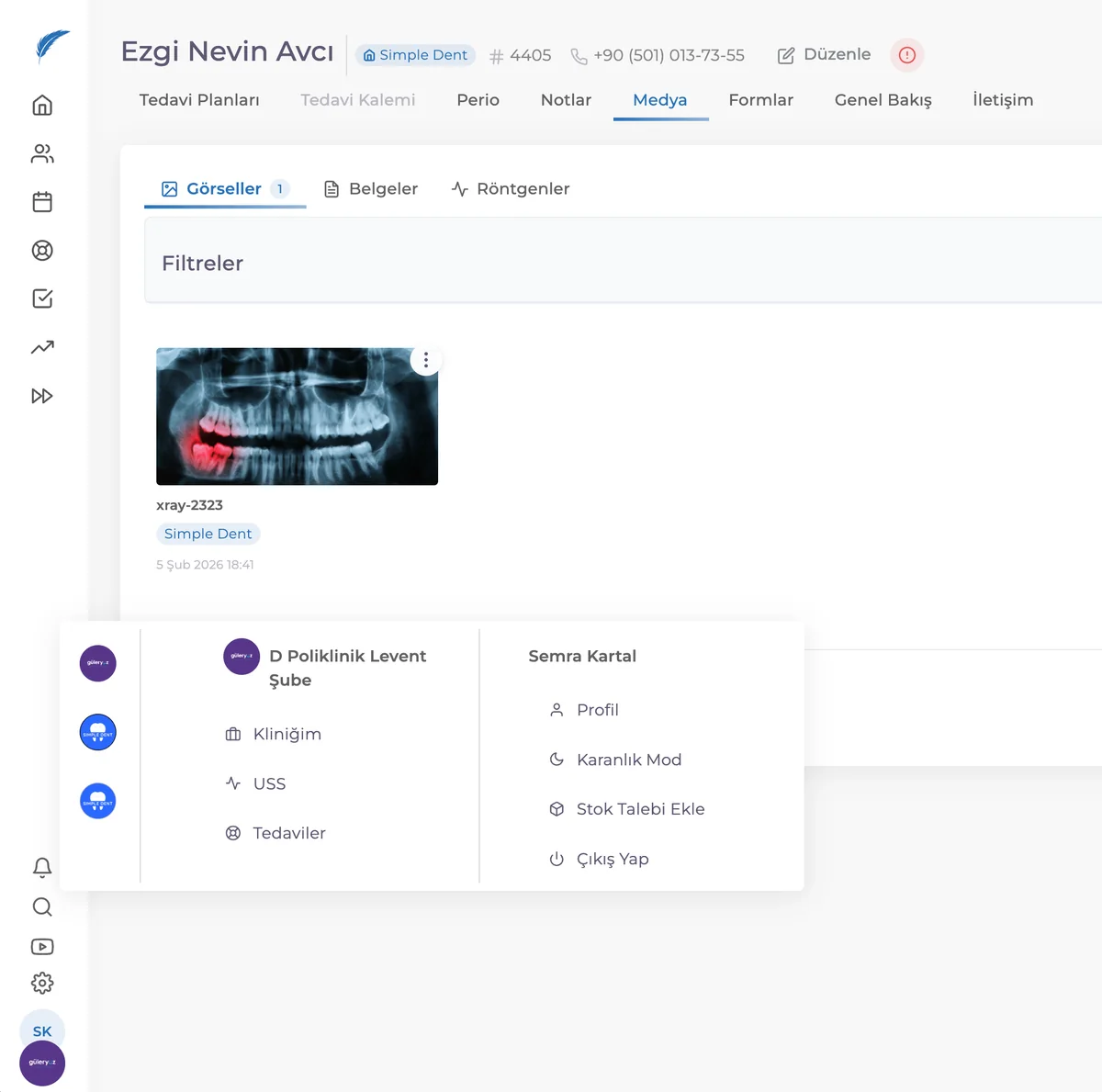The image size is (1102, 1092).
Task: Click the red alert icon beside Düzenle
Action: [907, 55]
